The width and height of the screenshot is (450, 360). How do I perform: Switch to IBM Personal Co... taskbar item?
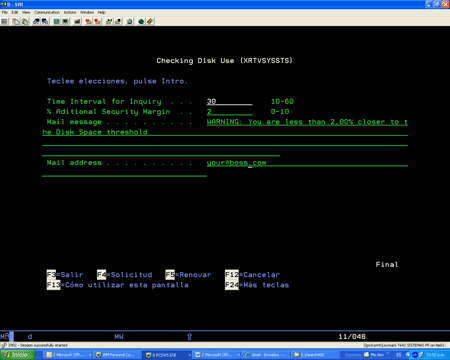(x=117, y=355)
